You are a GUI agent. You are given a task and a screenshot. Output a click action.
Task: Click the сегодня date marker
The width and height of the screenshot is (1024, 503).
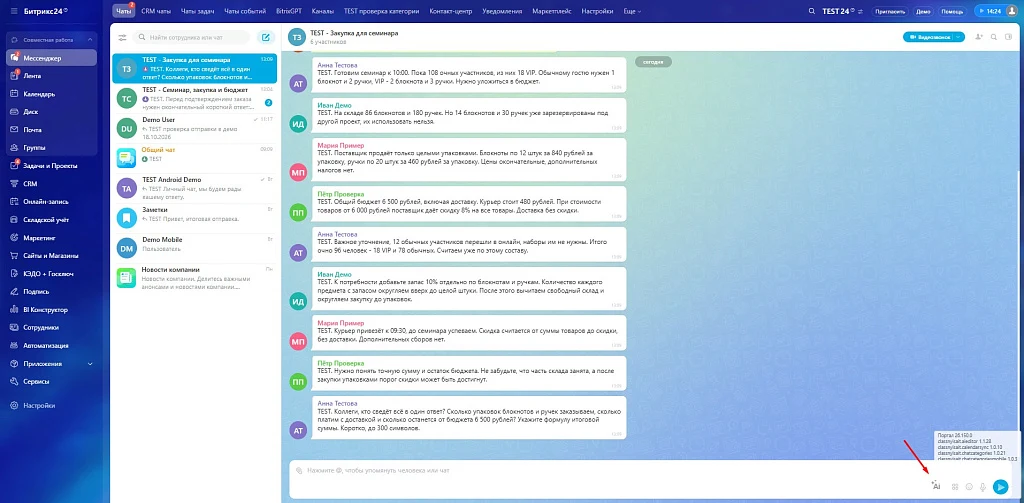click(653, 62)
